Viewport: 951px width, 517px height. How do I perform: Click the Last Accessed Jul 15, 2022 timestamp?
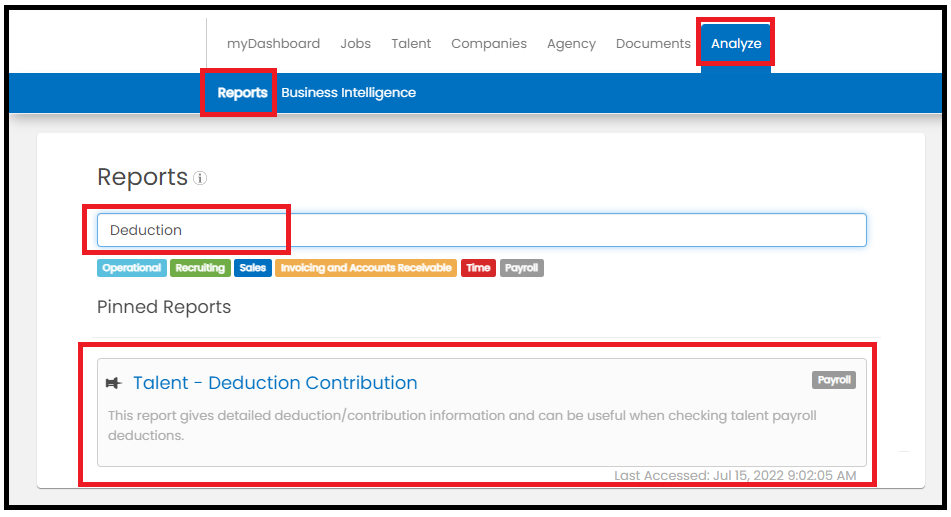[735, 475]
